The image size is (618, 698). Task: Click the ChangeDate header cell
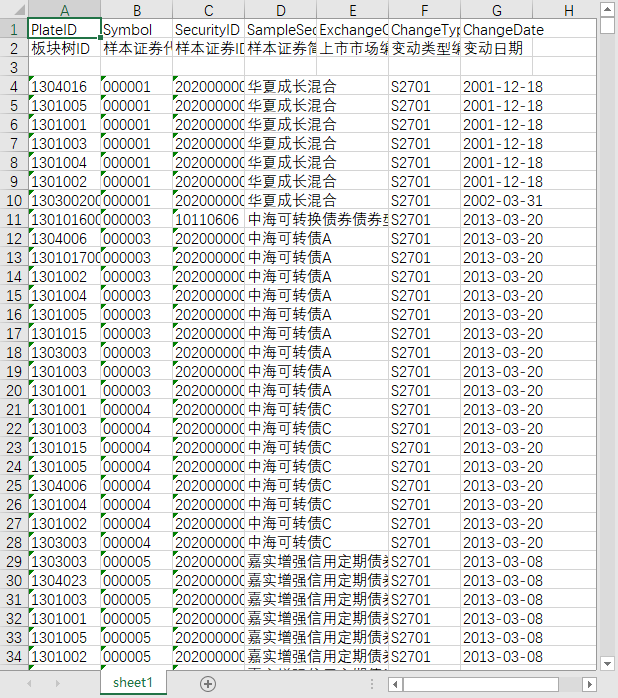pos(497,29)
